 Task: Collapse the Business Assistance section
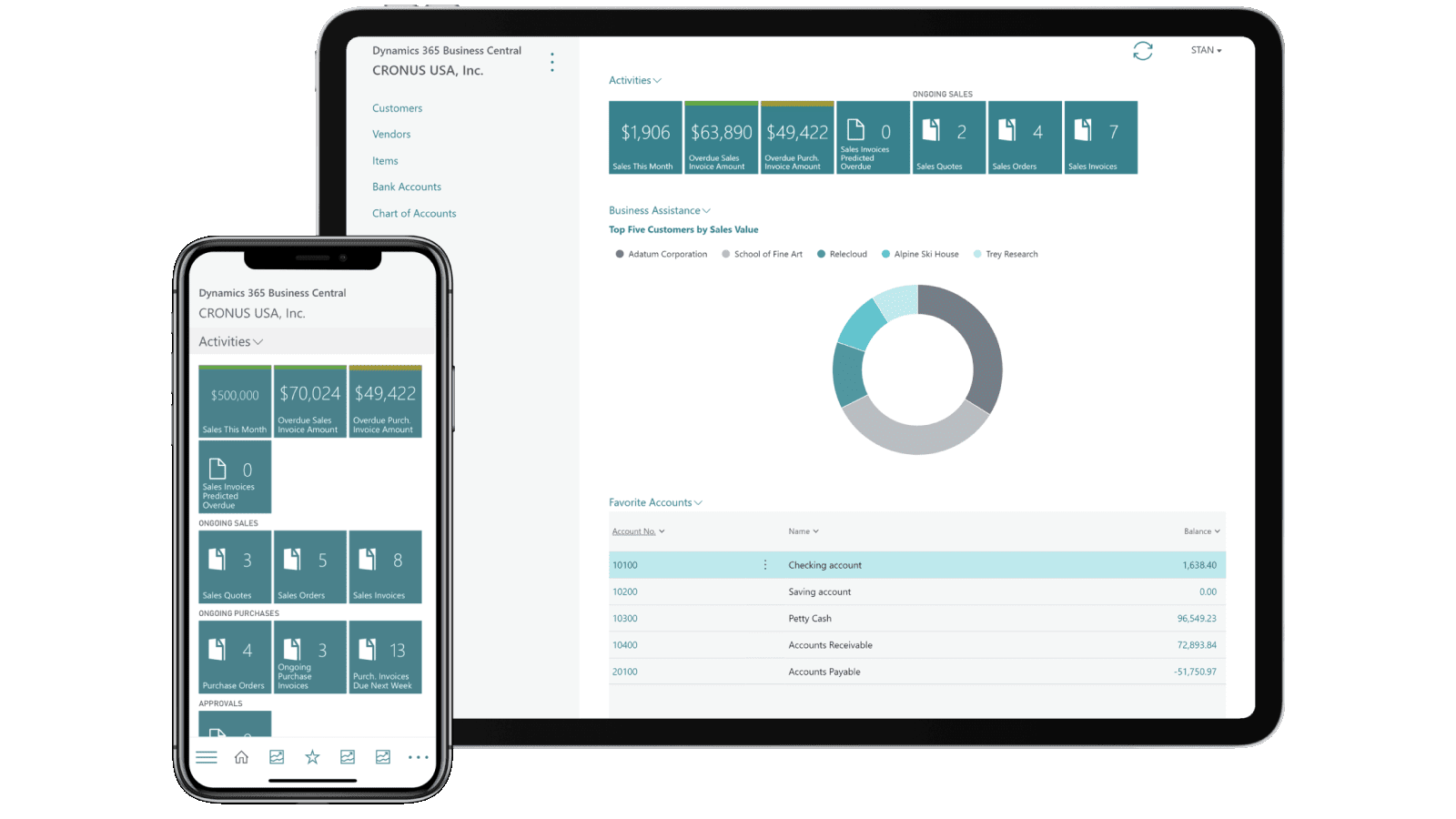tap(706, 211)
